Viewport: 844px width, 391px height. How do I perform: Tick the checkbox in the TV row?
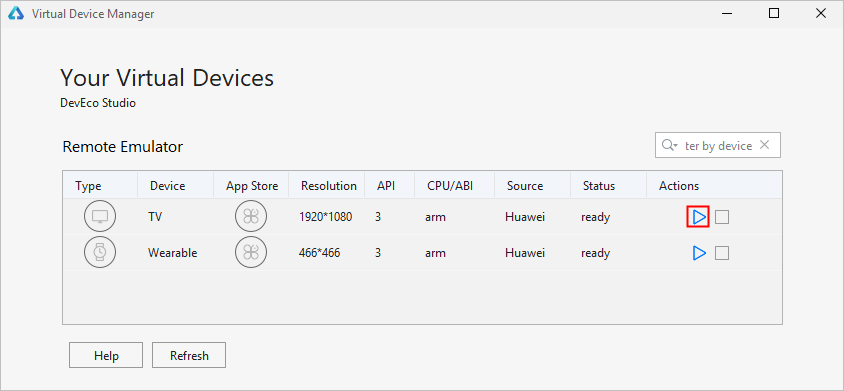point(722,217)
